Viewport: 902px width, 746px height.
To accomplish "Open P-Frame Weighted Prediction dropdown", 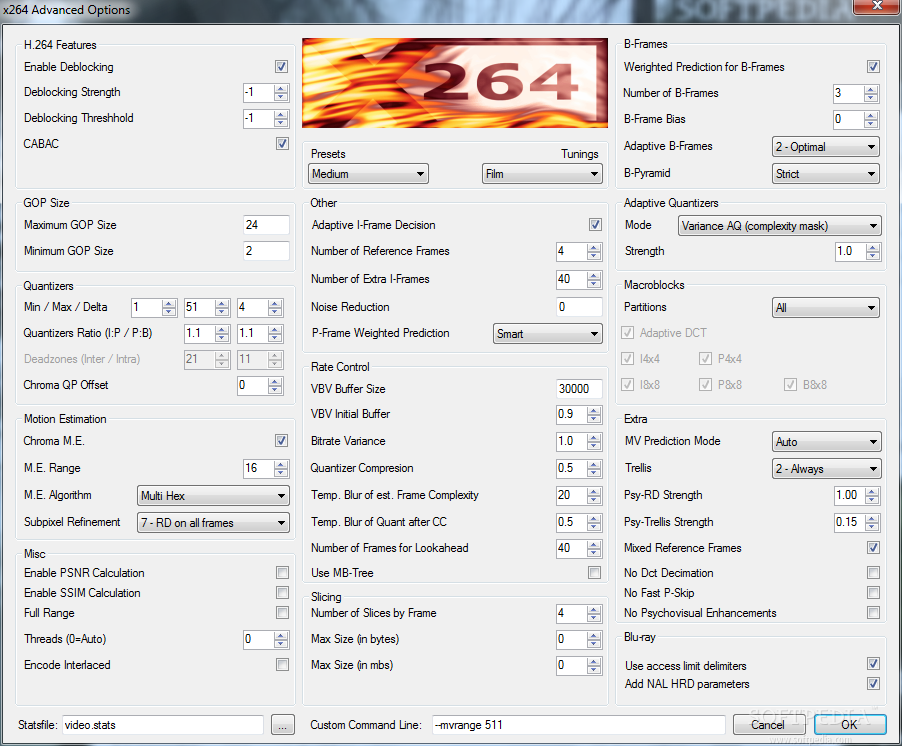I will 548,334.
